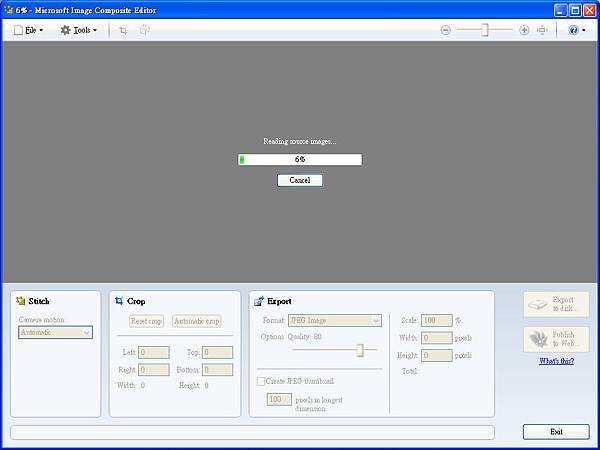This screenshot has width=600, height=450.
Task: Click Export to disk button
Action: [x=556, y=304]
